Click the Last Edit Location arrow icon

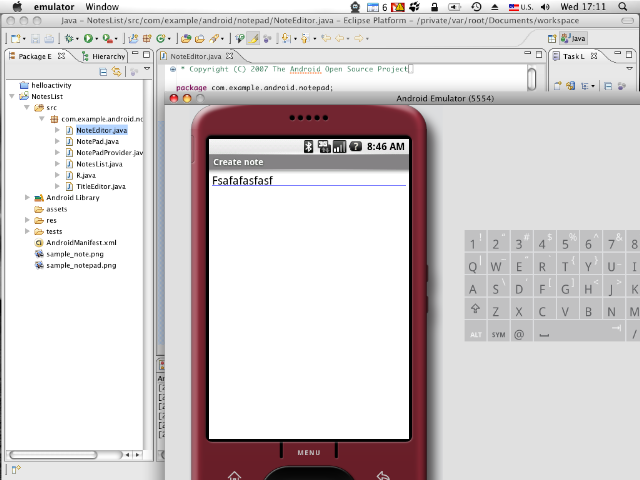[326, 38]
